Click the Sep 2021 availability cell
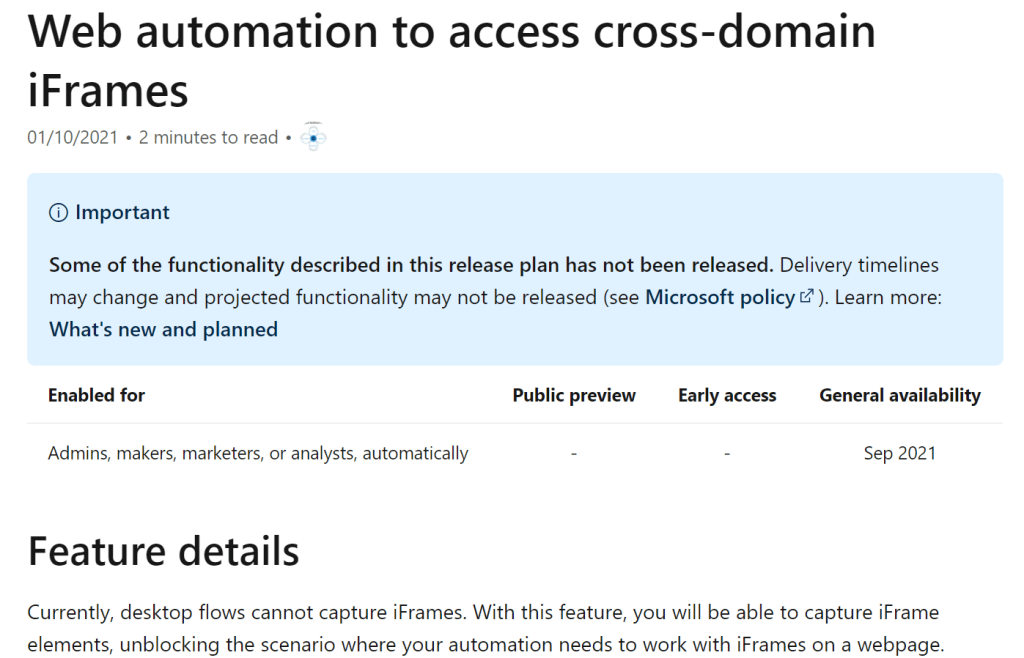This screenshot has height=658, width=1024. 900,453
